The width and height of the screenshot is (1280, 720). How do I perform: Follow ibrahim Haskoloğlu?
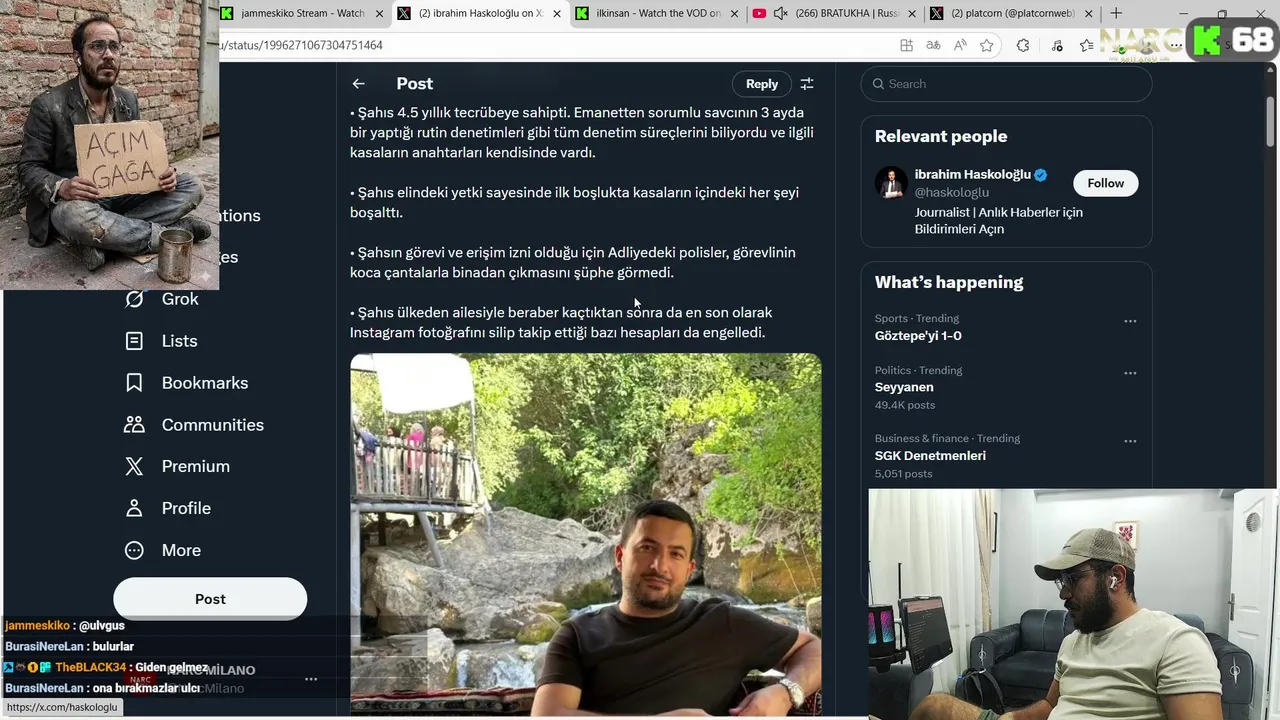pos(1106,183)
